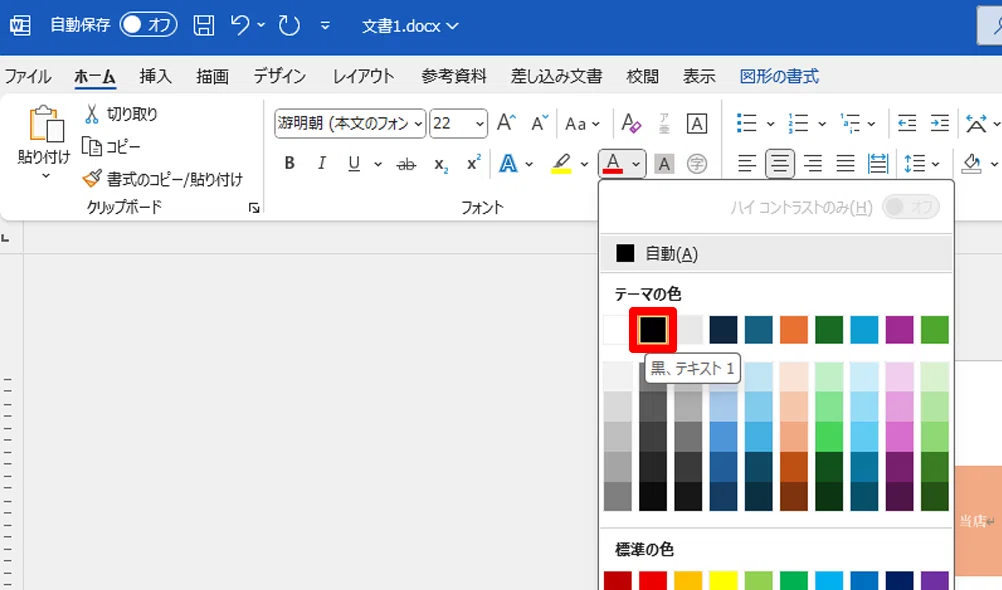Viewport: 1002px width, 590px height.
Task: Open the numbering list dropdown arrow
Action: tap(822, 123)
